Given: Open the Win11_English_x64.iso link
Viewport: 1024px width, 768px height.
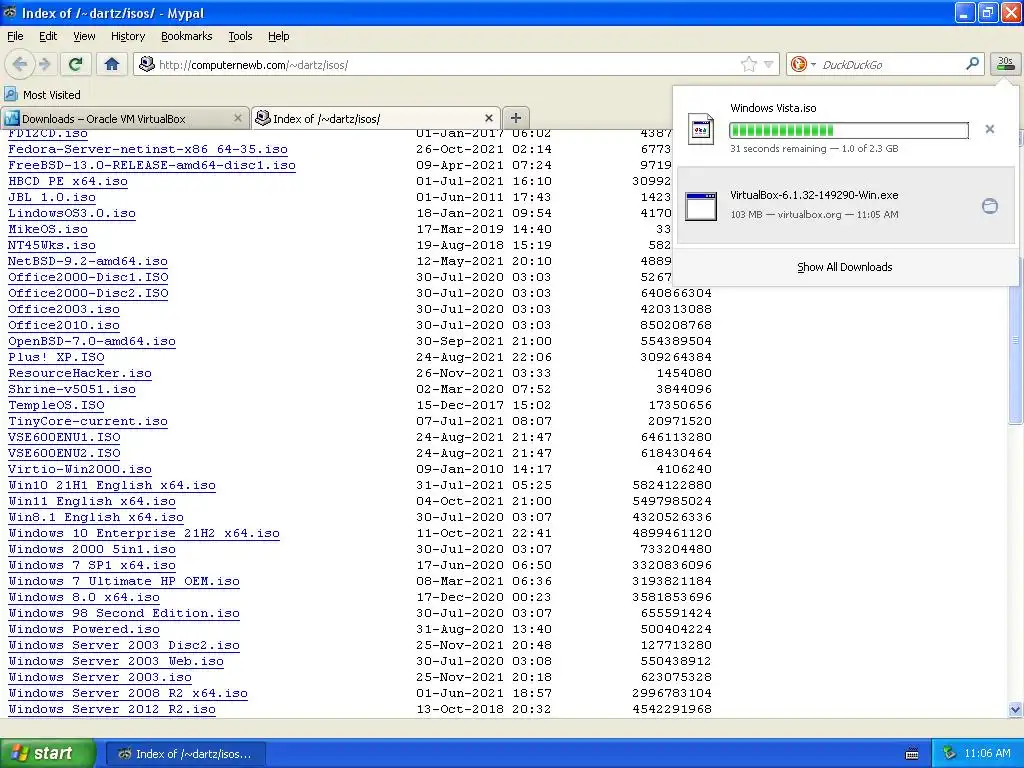Looking at the screenshot, I should coord(91,501).
